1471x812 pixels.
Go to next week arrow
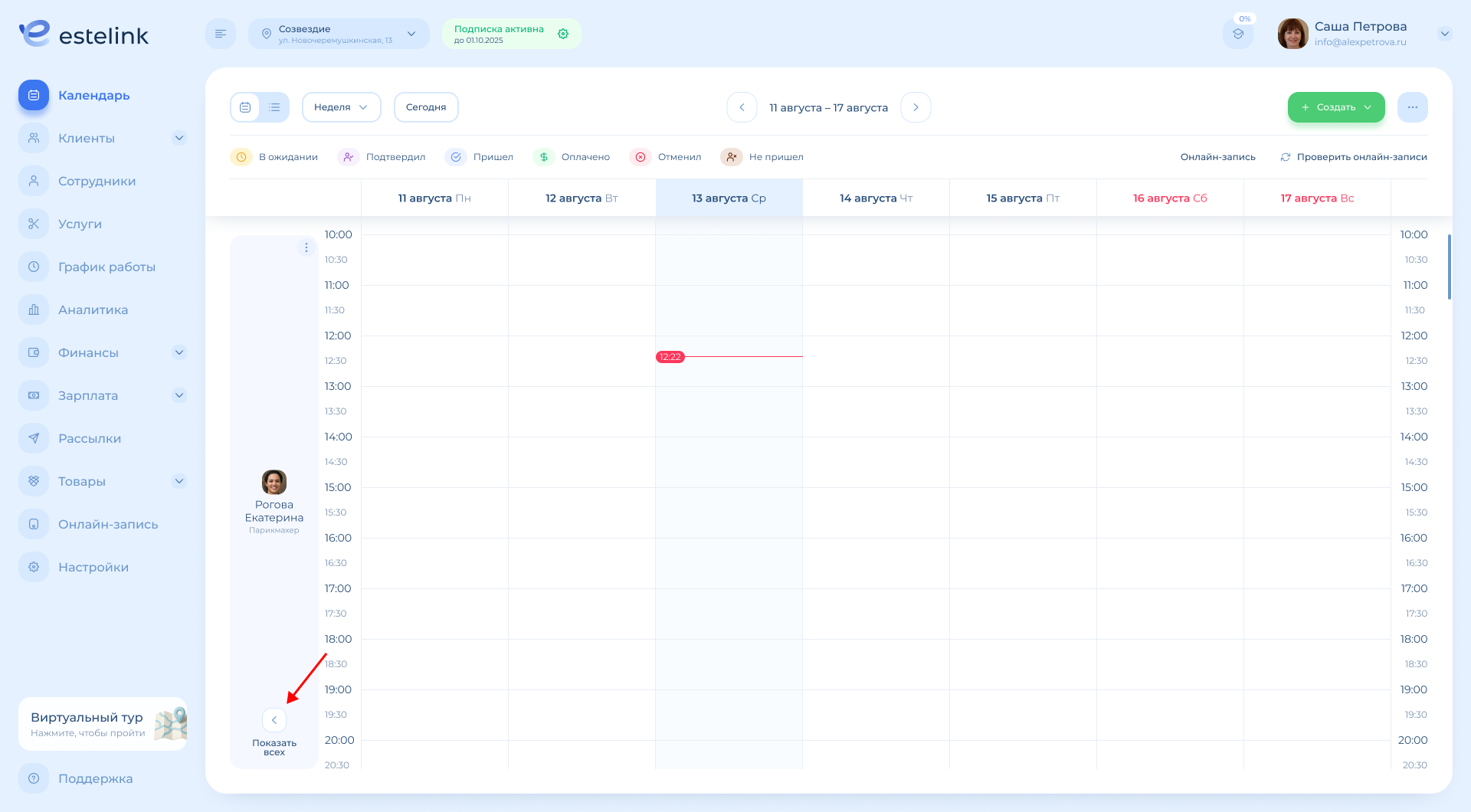(x=916, y=107)
